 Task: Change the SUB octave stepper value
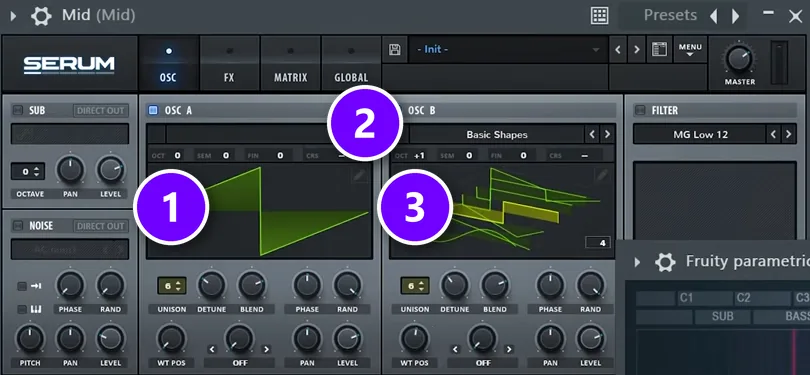[x=28, y=172]
